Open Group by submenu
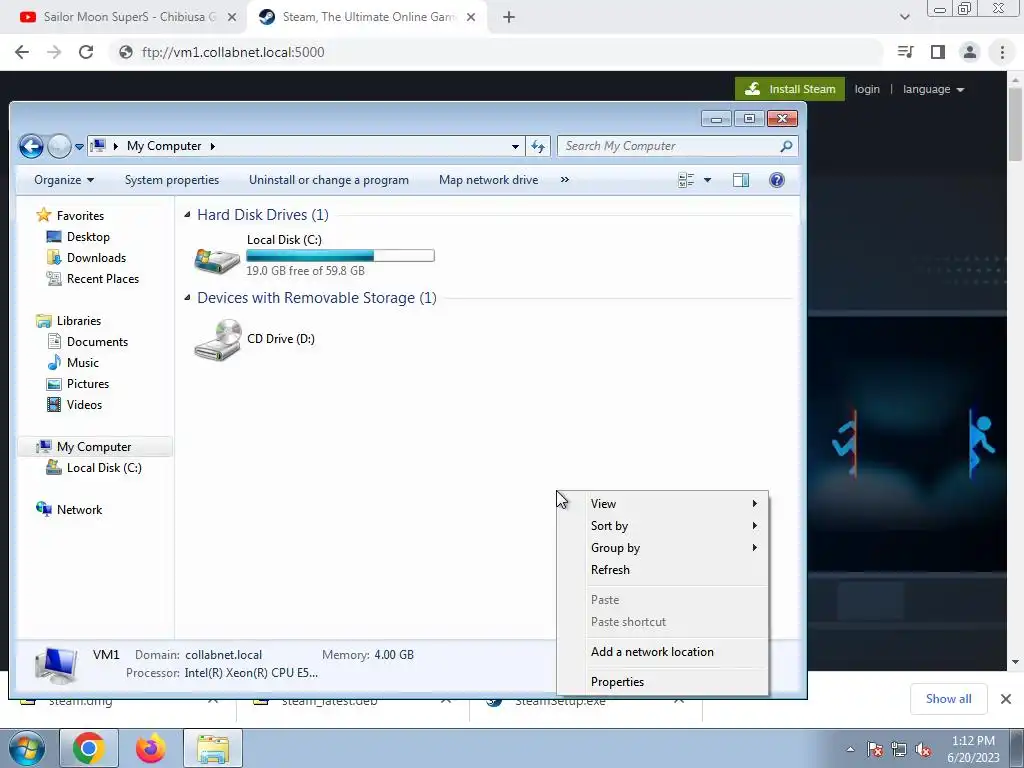 663,548
